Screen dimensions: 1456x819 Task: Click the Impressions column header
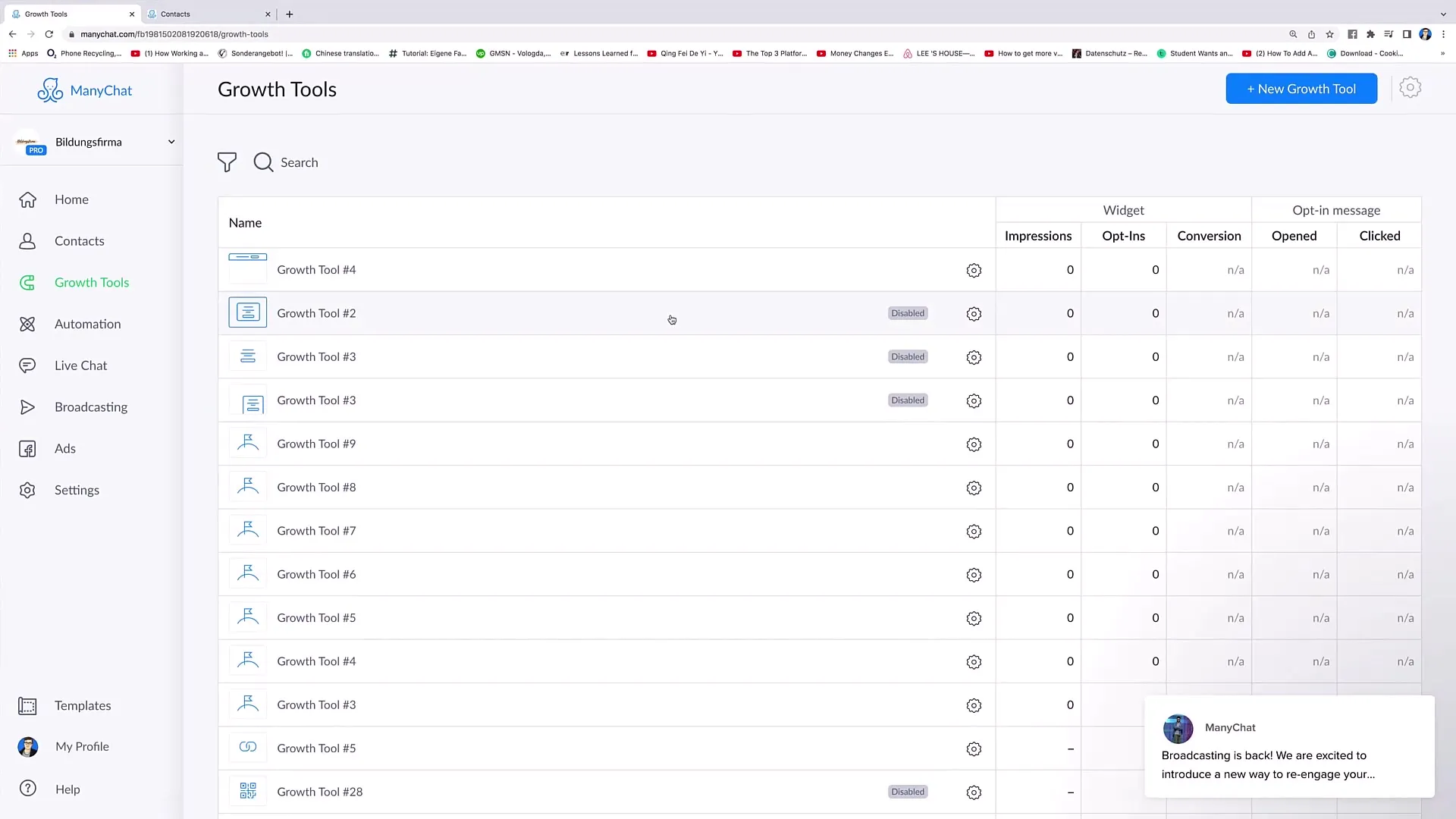pos(1038,236)
